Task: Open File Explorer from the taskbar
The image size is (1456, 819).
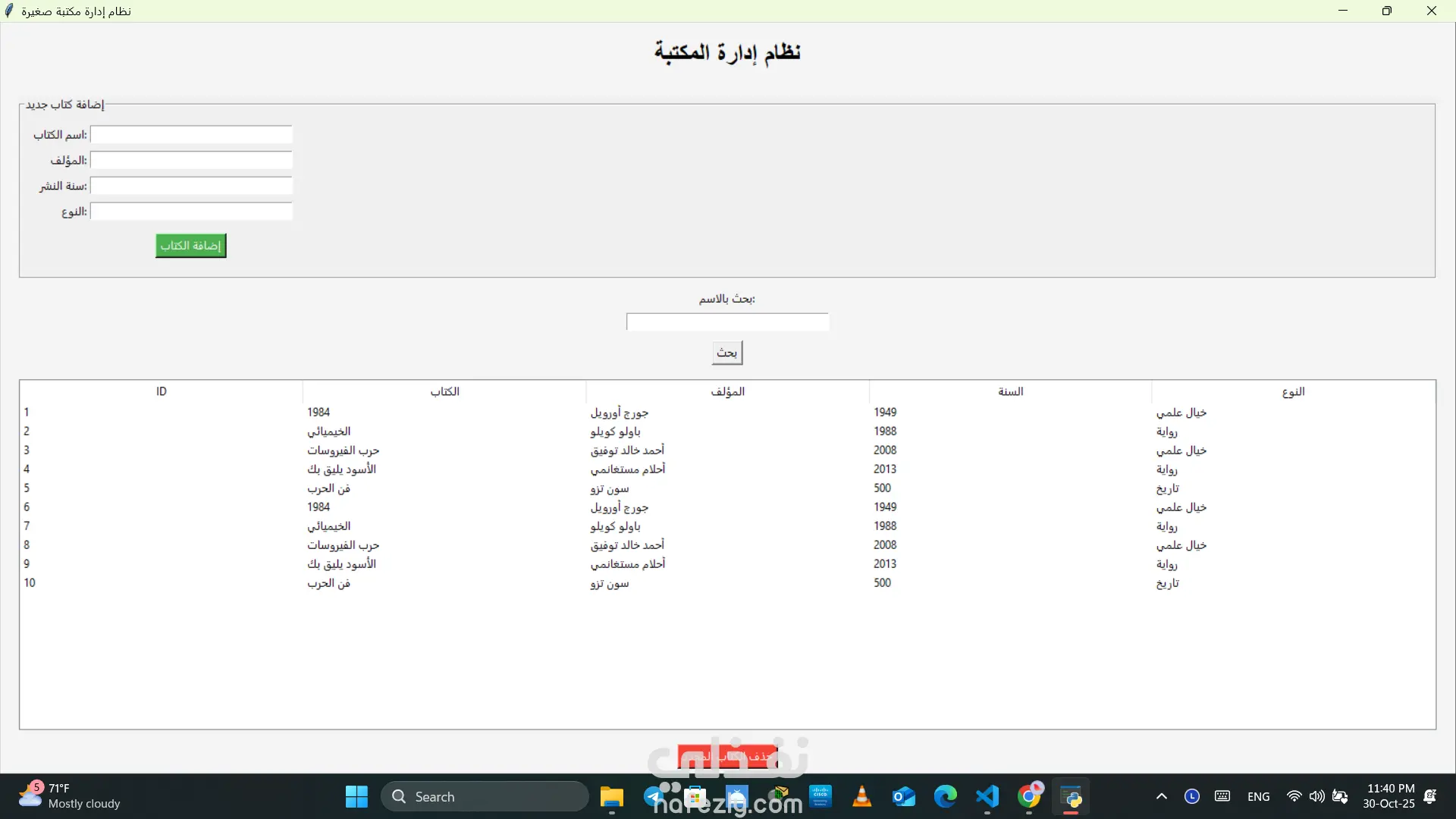Action: 611,797
